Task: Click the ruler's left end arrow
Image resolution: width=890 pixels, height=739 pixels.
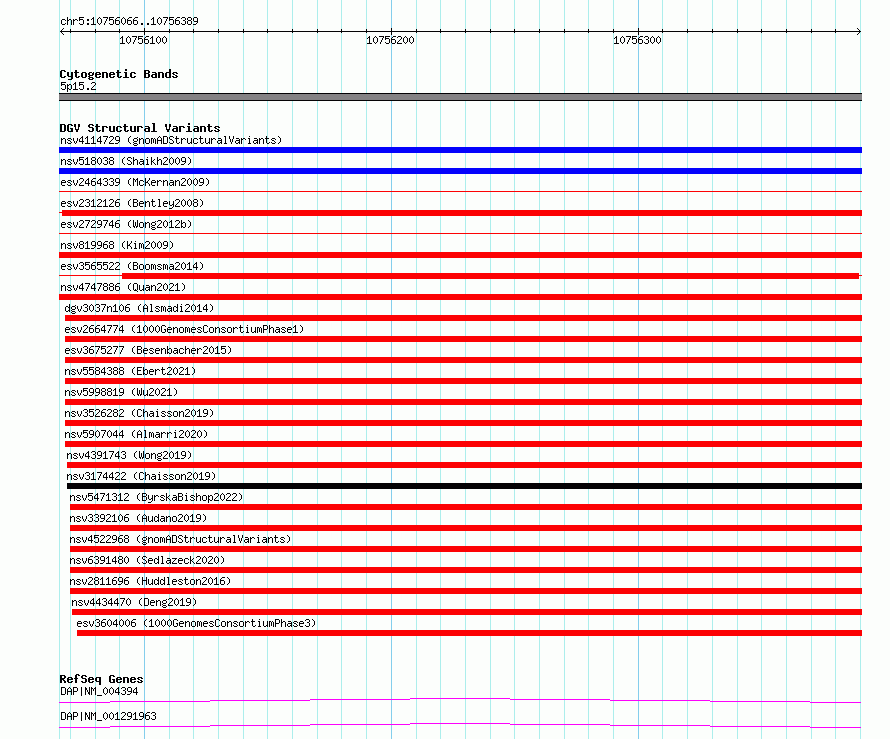Action: tap(62, 31)
